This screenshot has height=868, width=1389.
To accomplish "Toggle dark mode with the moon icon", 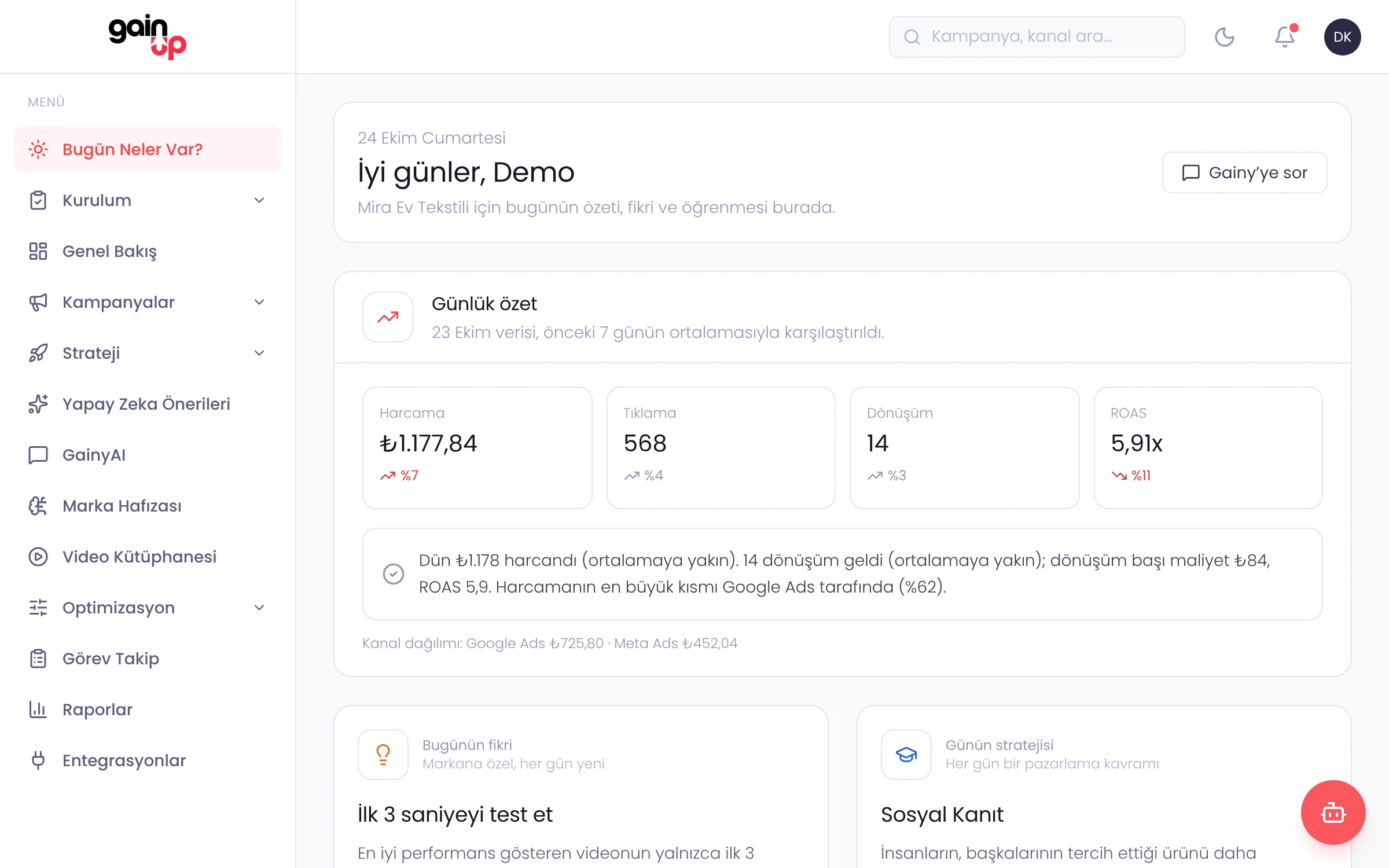I will [1225, 37].
